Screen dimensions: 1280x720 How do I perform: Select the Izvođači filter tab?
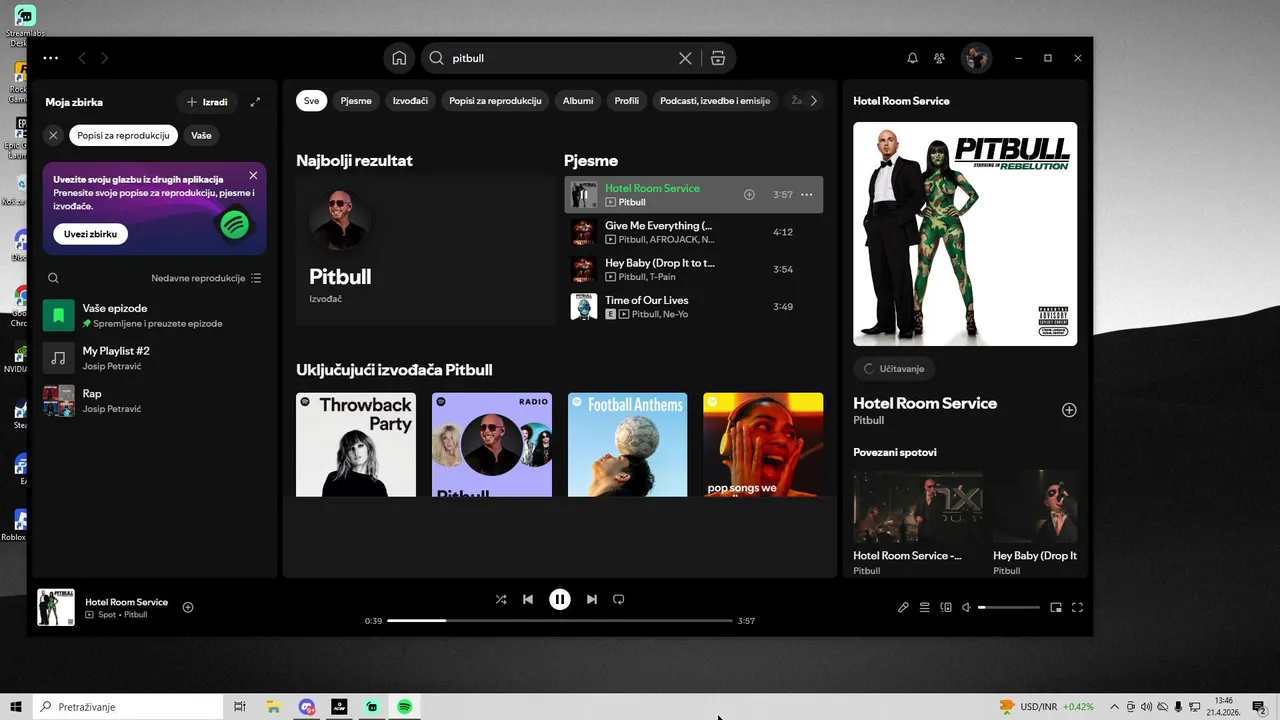tap(410, 101)
